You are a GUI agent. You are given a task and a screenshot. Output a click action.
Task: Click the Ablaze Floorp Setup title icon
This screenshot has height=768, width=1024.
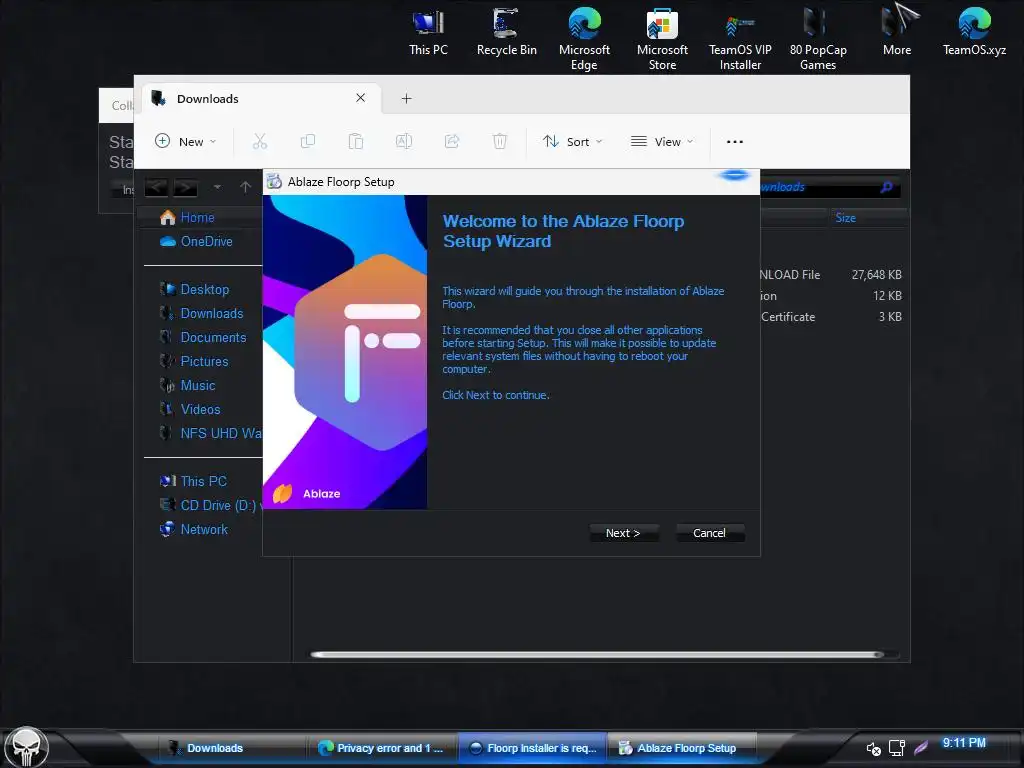coord(274,182)
